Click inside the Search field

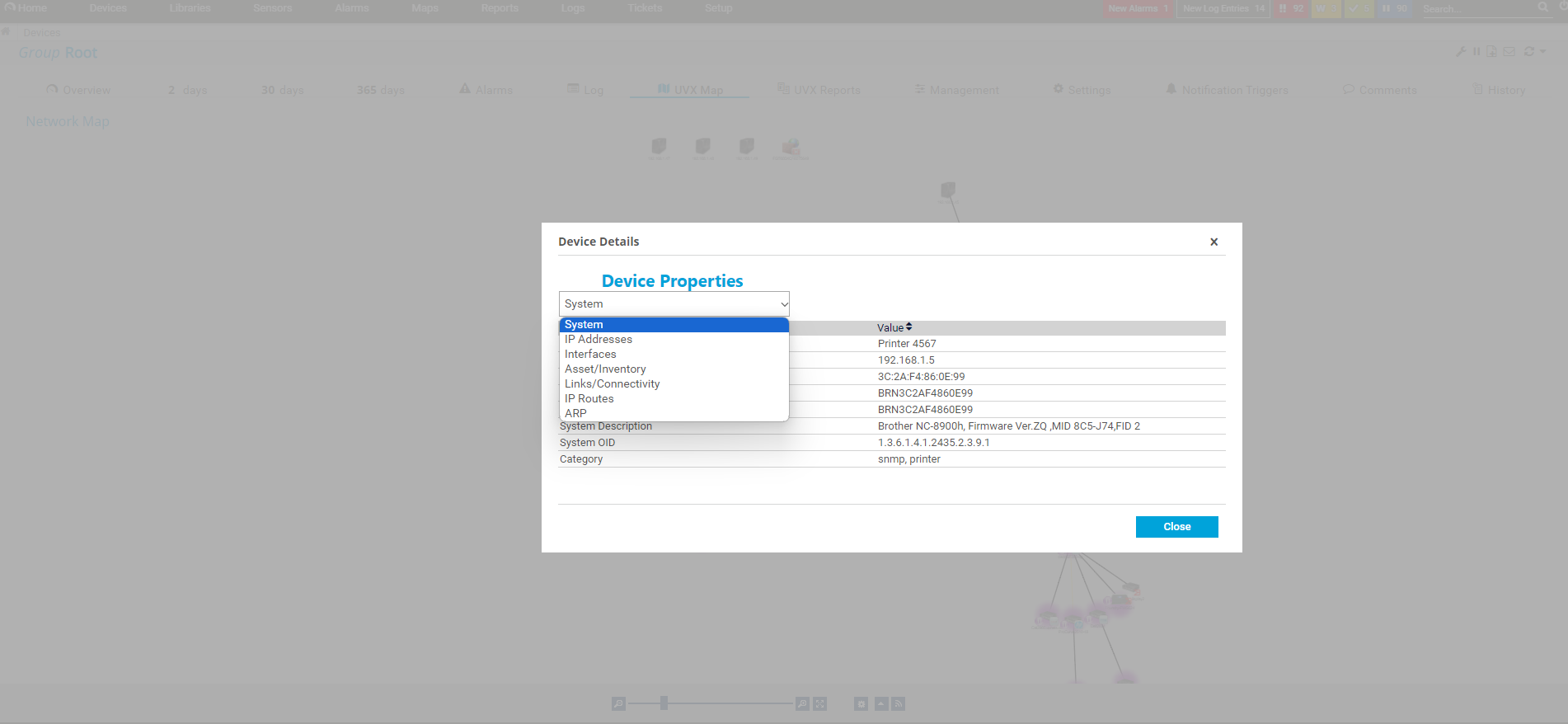click(x=1477, y=8)
